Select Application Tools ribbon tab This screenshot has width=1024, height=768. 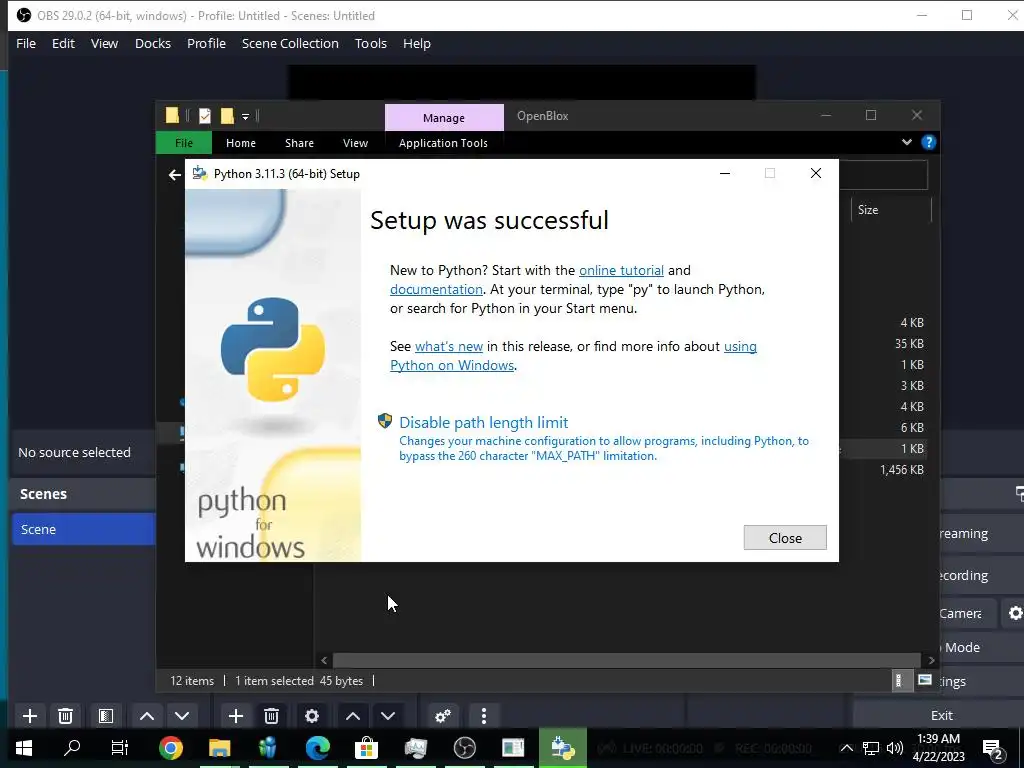click(443, 143)
